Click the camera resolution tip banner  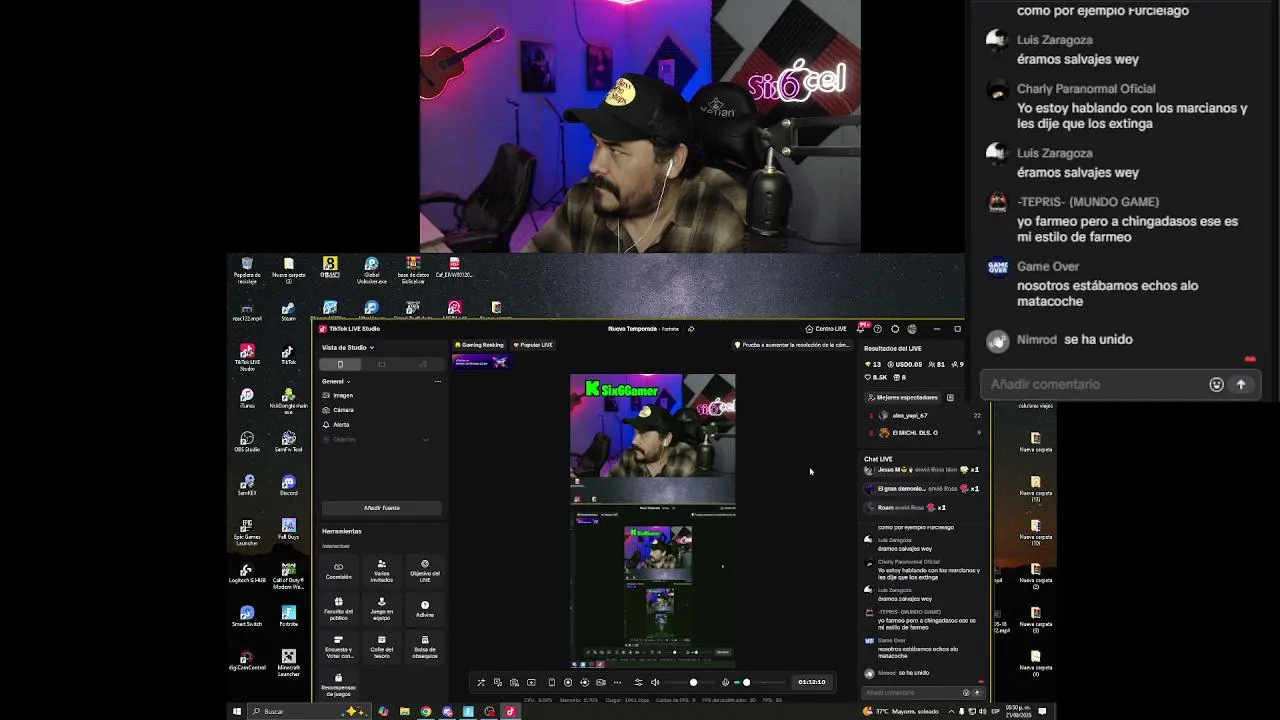coord(791,345)
